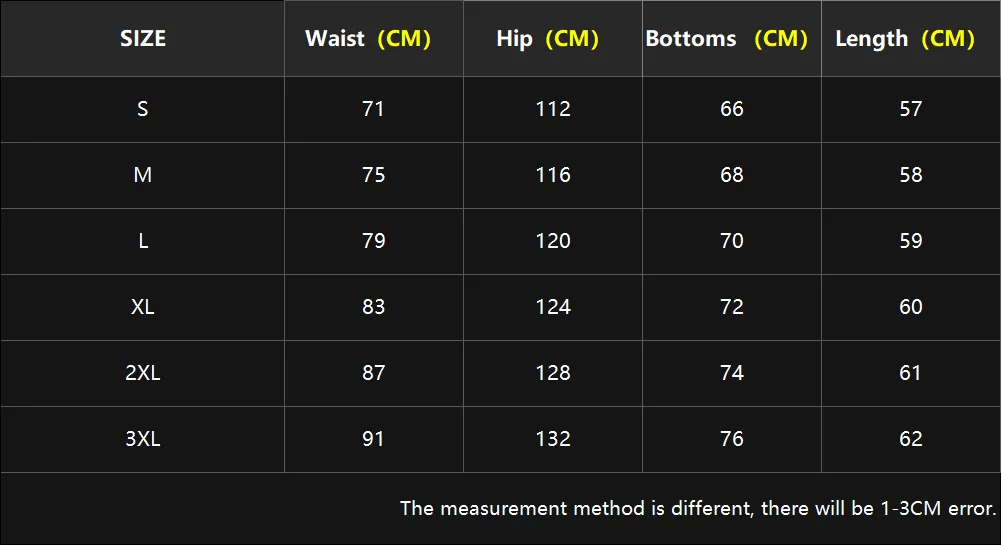Click the Hip (CM) column header

tap(547, 39)
